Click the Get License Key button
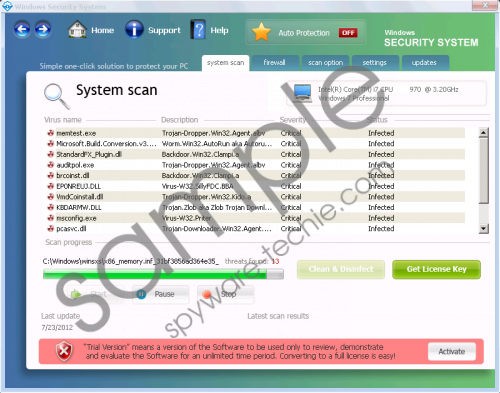500x393 pixels. [436, 269]
